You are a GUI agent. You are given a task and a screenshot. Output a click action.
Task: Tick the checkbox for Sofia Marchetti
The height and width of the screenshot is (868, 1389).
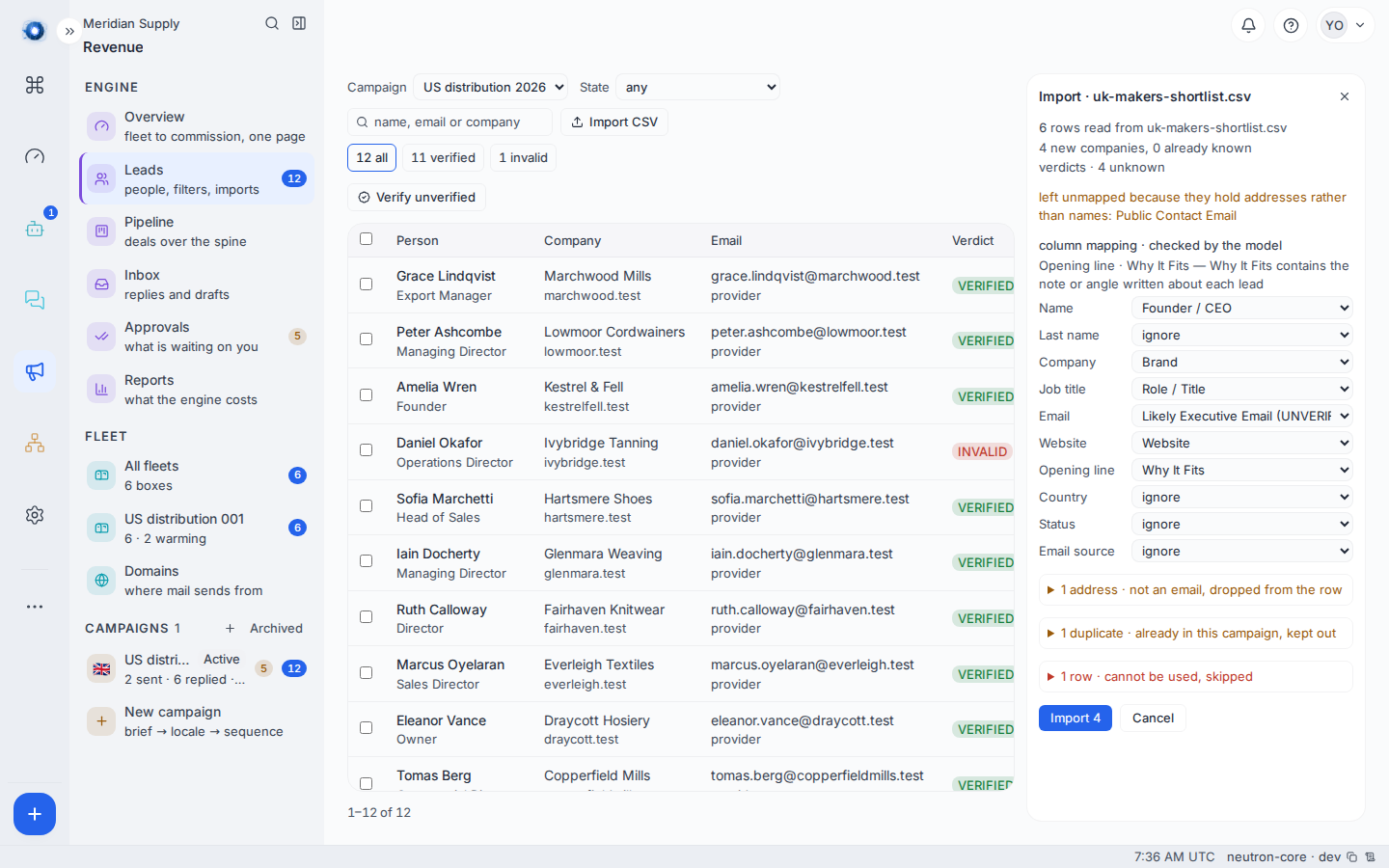coord(366,506)
